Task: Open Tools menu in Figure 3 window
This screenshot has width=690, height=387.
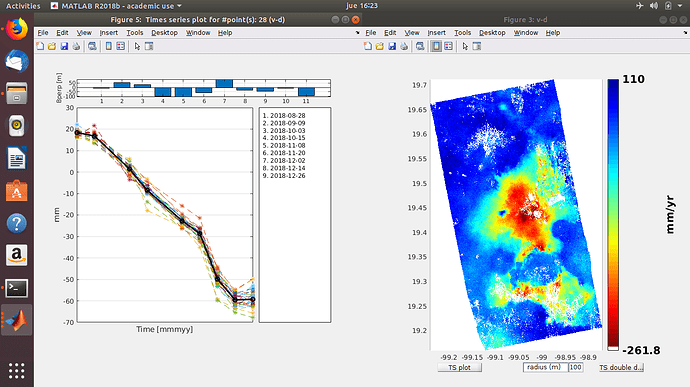Action: click(462, 33)
